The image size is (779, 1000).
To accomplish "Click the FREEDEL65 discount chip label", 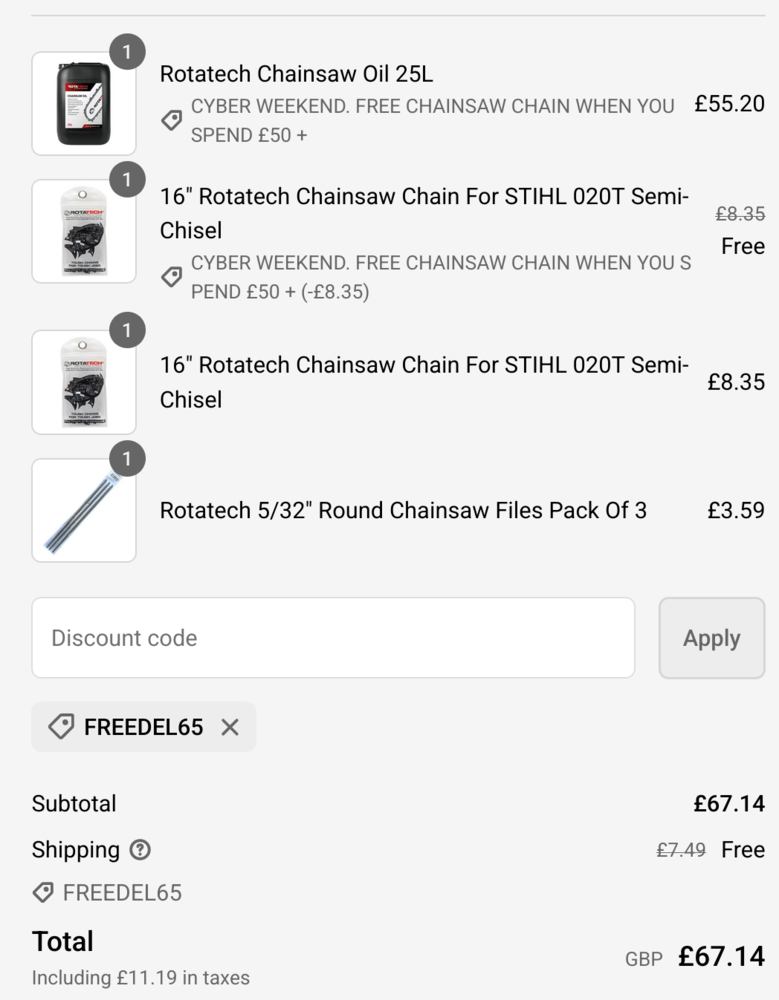I will tap(143, 727).
